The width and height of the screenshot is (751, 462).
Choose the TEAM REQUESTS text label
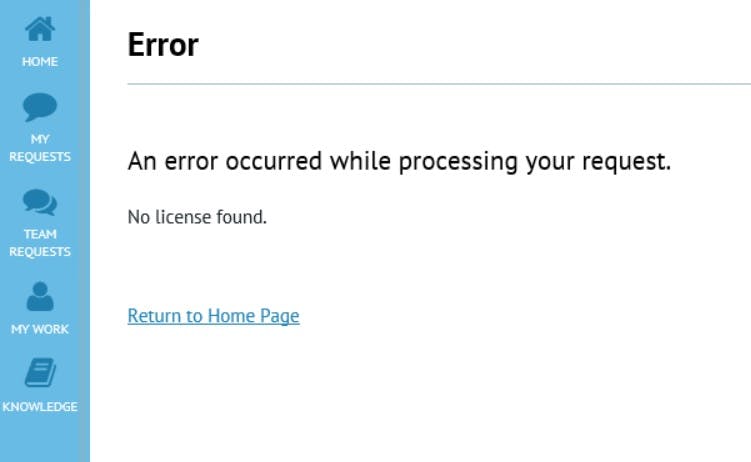click(40, 243)
